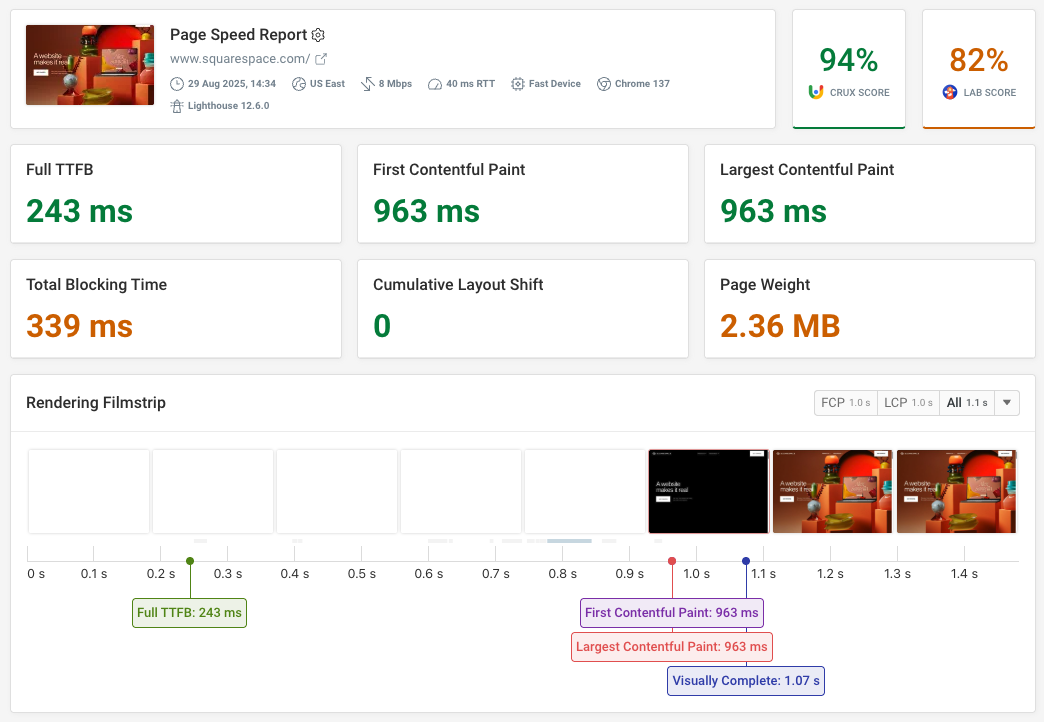Click the Lighthouse logo under 82%
Screen dimensions: 1044x722
[x=949, y=92]
